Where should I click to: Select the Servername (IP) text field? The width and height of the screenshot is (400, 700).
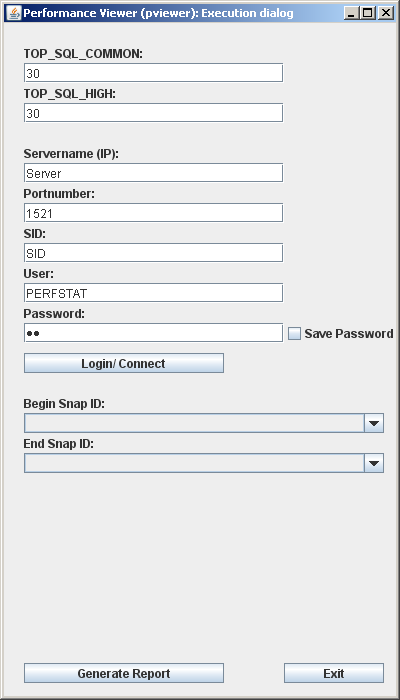(x=154, y=173)
